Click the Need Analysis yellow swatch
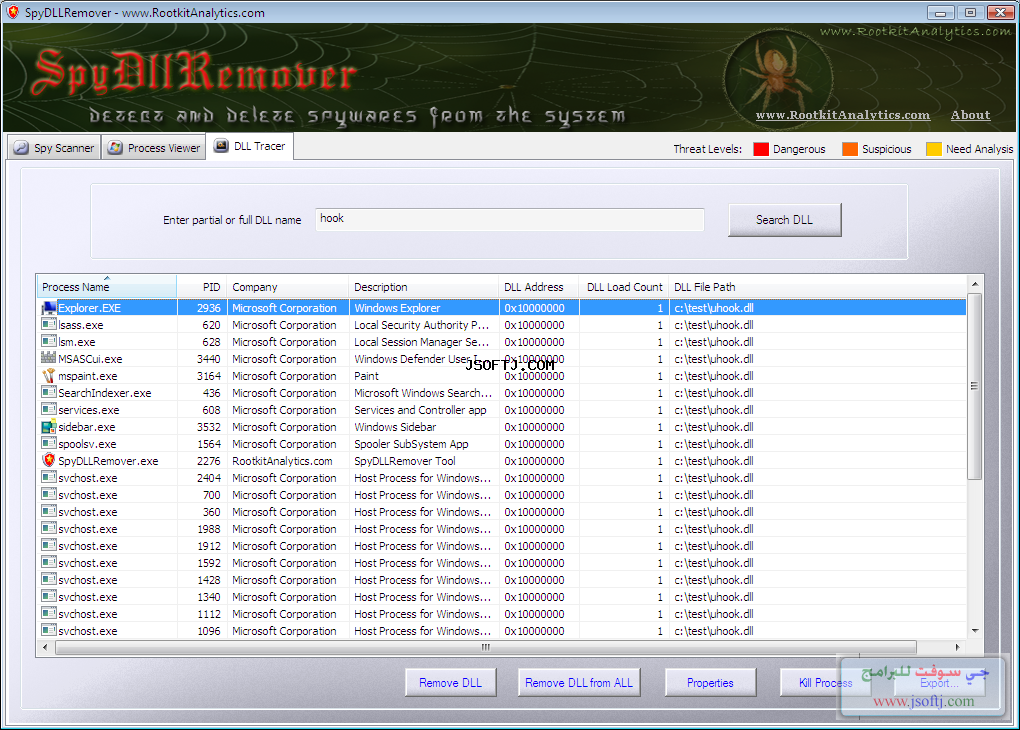 click(933, 149)
